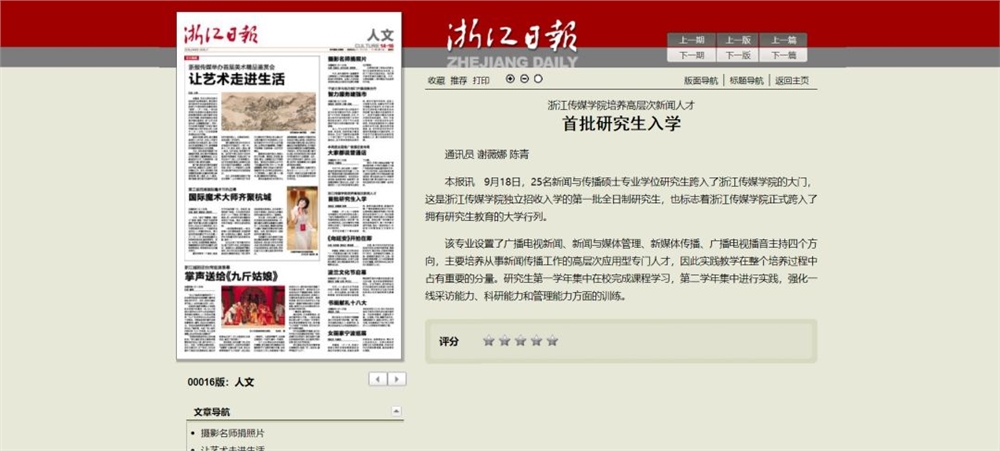Rate the article four stars

point(536,341)
